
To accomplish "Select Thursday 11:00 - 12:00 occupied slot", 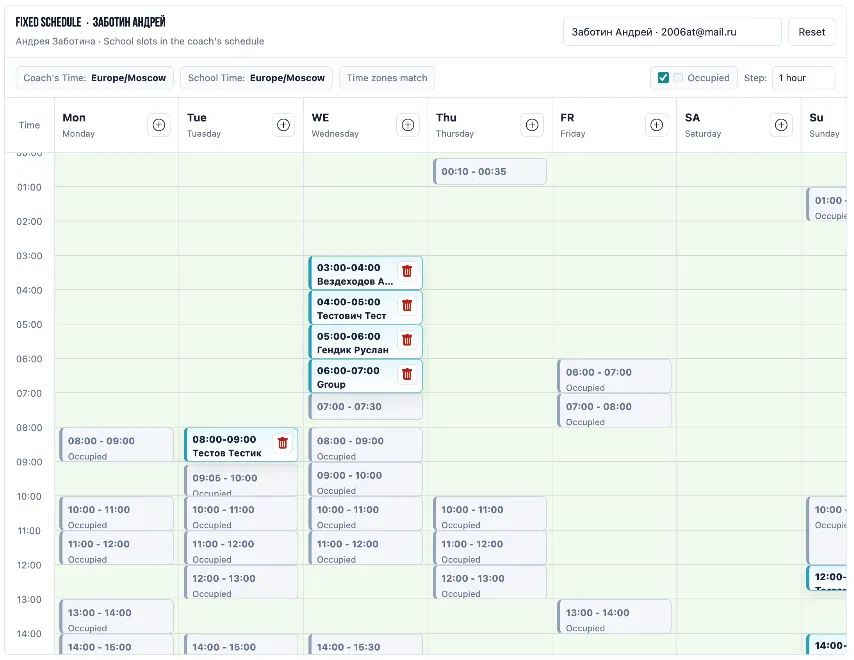I will click(x=490, y=548).
